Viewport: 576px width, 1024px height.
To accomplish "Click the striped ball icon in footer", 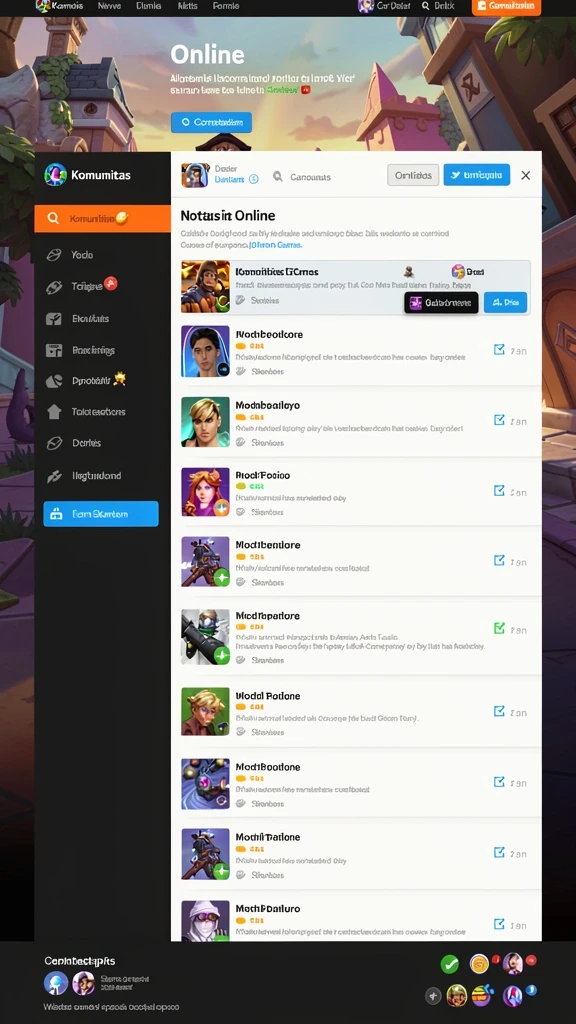I will [x=482, y=996].
